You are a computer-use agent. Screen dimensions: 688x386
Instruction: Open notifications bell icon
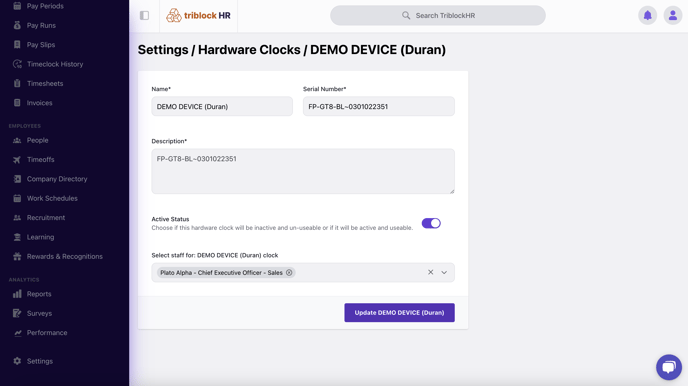[x=648, y=15]
